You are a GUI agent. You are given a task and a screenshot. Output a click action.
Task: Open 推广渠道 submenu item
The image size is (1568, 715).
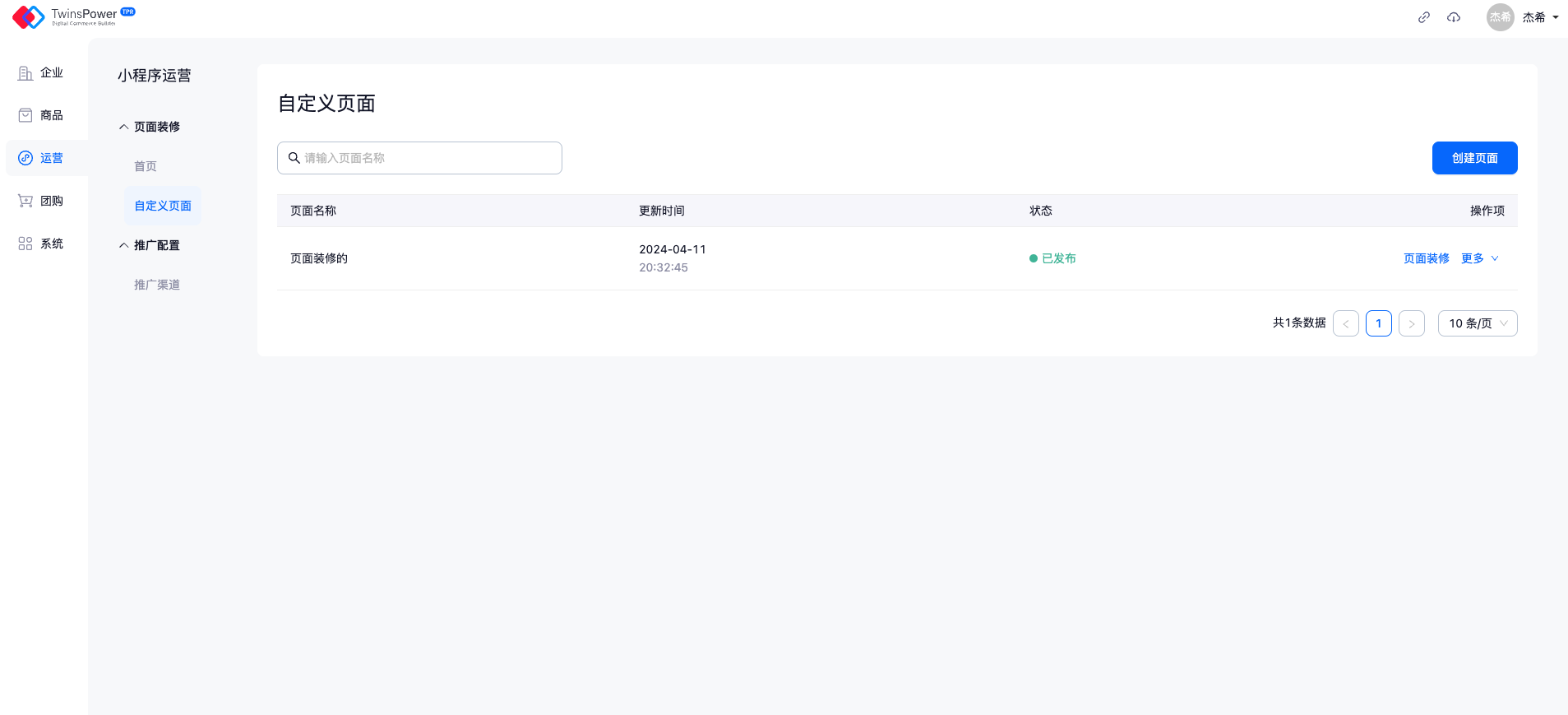(x=157, y=285)
